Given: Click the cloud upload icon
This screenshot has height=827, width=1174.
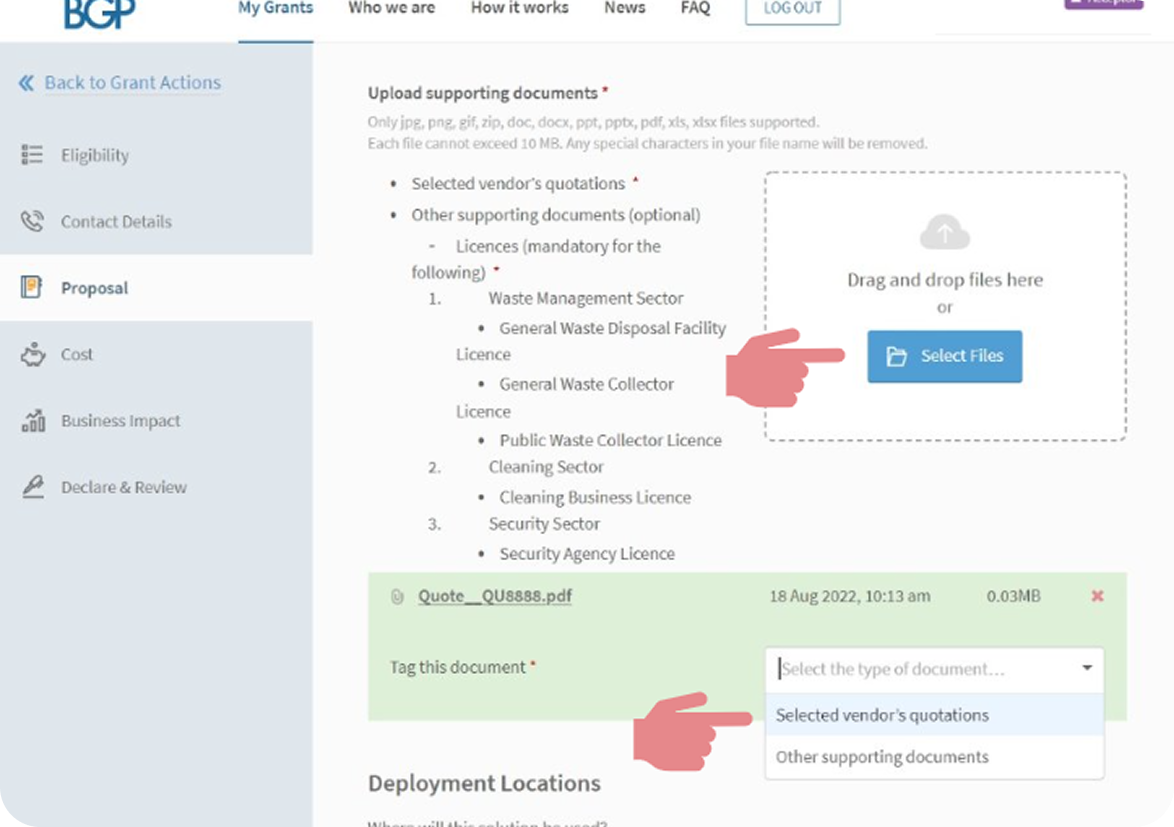Looking at the screenshot, I should (x=944, y=234).
